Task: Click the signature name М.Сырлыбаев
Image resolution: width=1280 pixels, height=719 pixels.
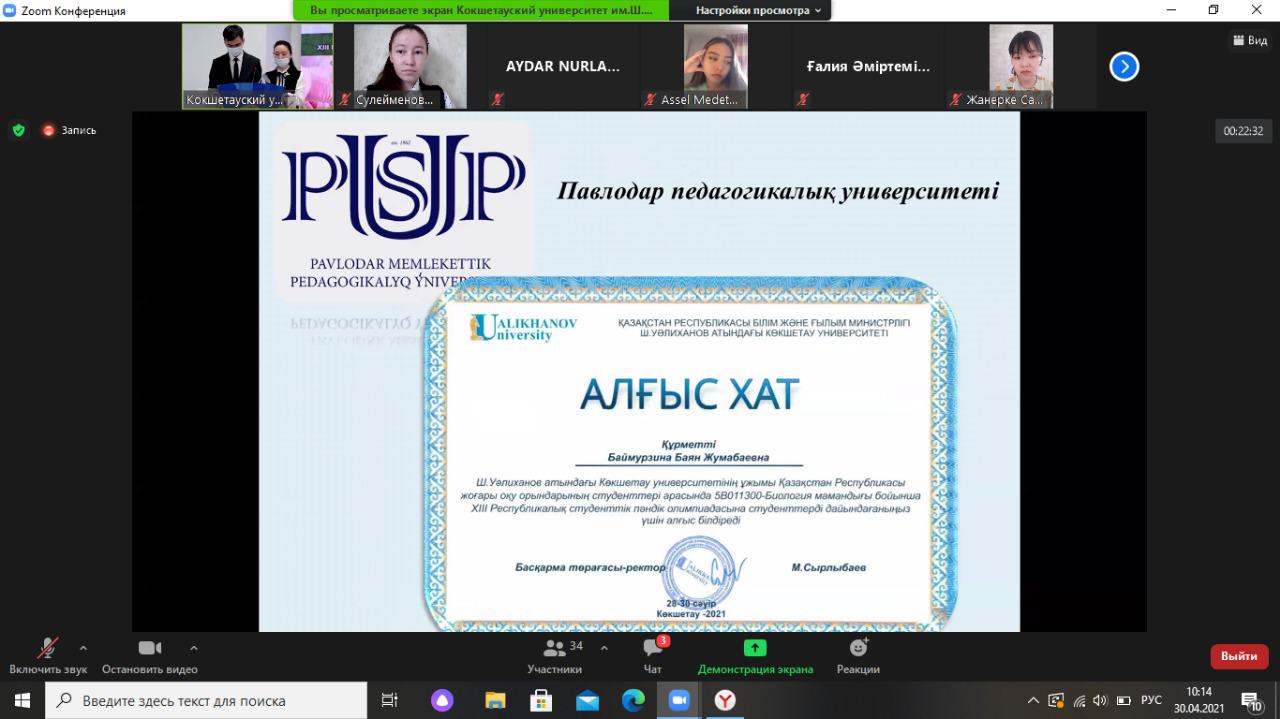Action: (829, 567)
